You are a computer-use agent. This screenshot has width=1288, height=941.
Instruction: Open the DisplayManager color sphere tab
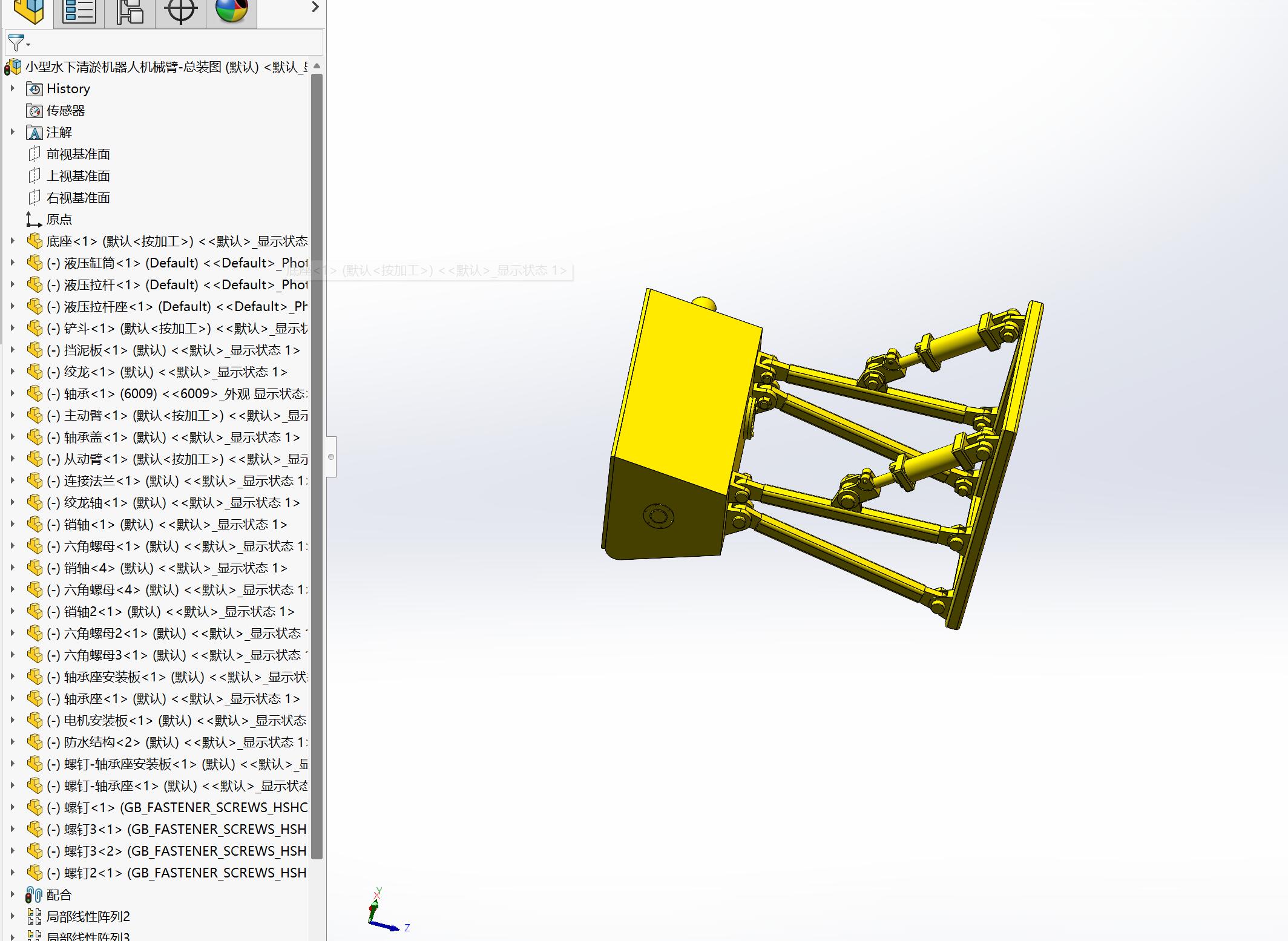click(232, 12)
